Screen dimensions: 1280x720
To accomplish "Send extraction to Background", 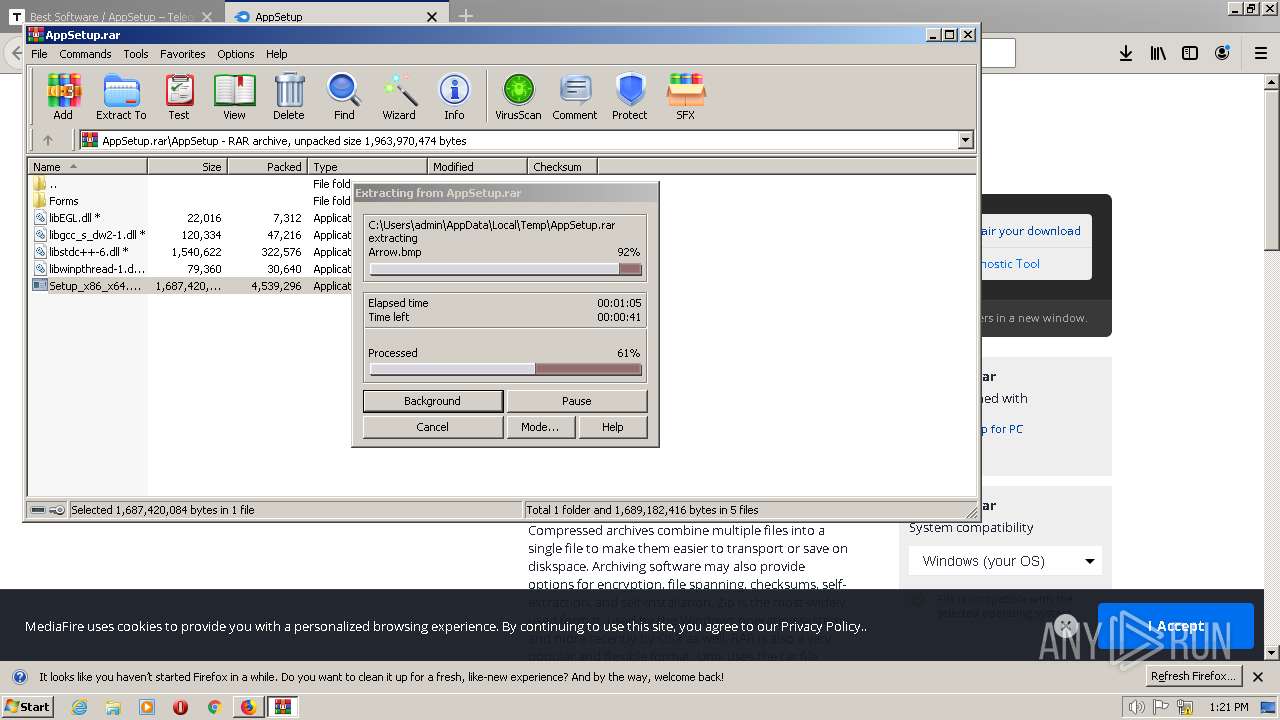I will pyautogui.click(x=432, y=401).
